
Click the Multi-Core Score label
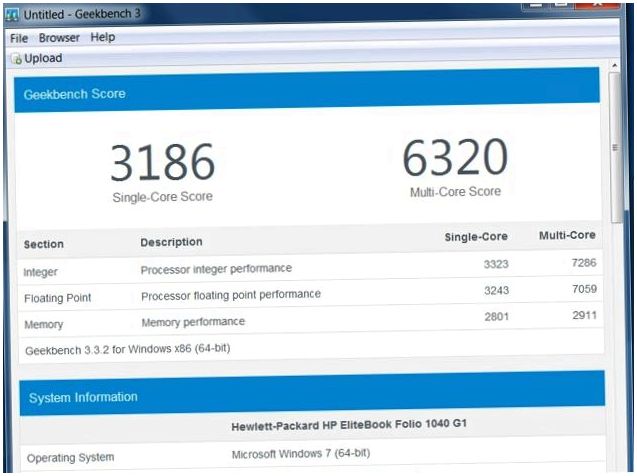coord(455,192)
